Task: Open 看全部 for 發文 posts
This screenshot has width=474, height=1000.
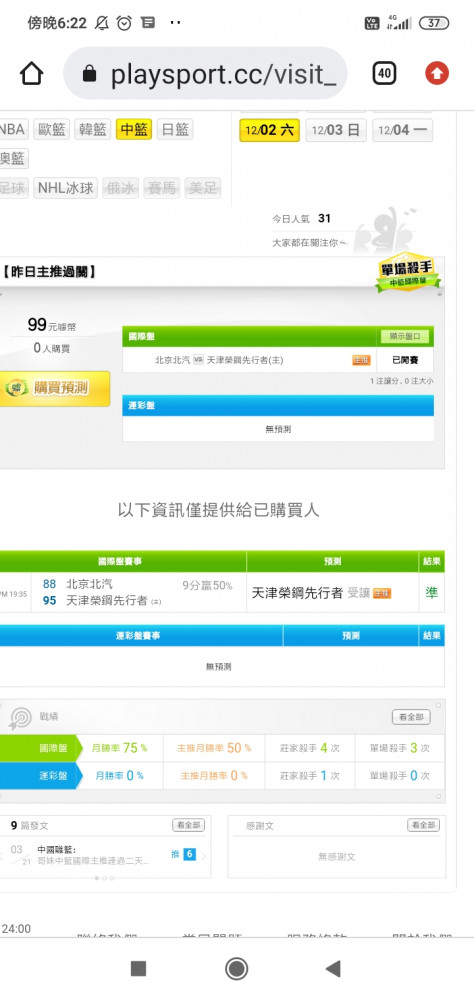Action: click(189, 825)
